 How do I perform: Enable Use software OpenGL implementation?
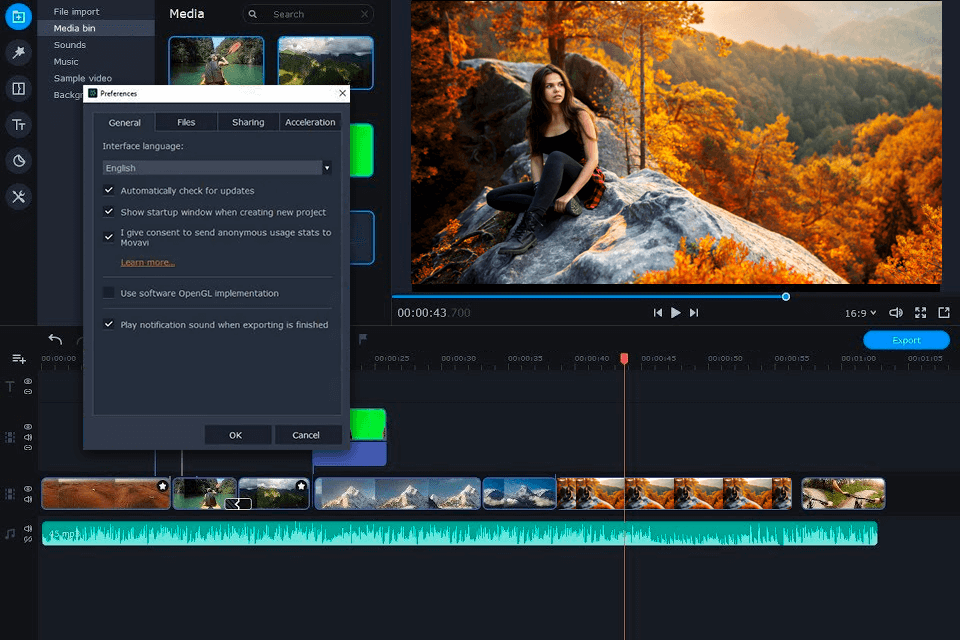pos(109,293)
